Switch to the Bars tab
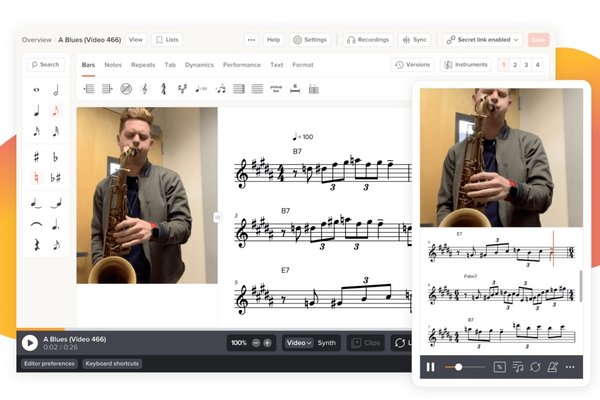This screenshot has width=600, height=400. tap(88, 65)
